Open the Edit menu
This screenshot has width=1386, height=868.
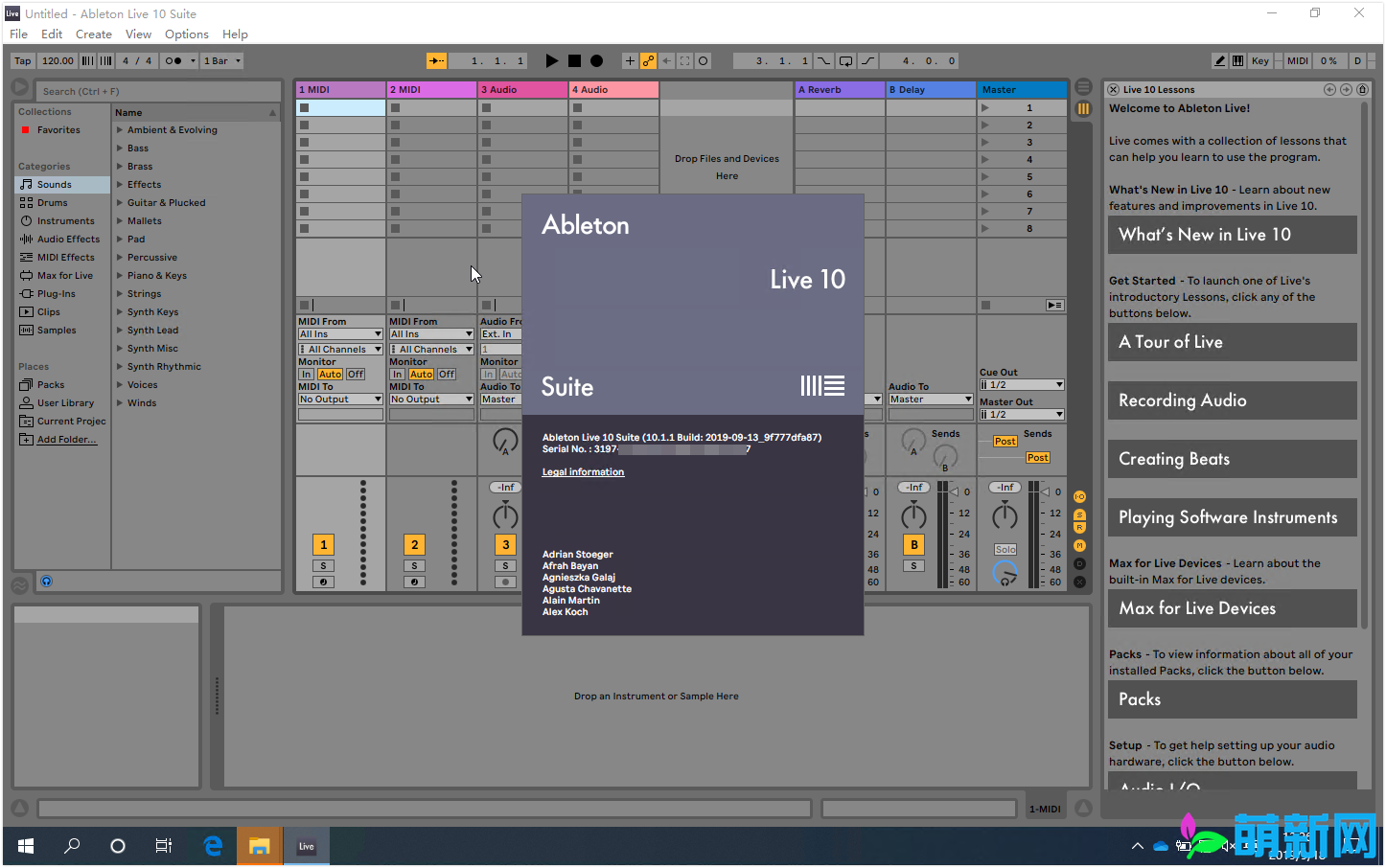tap(52, 34)
